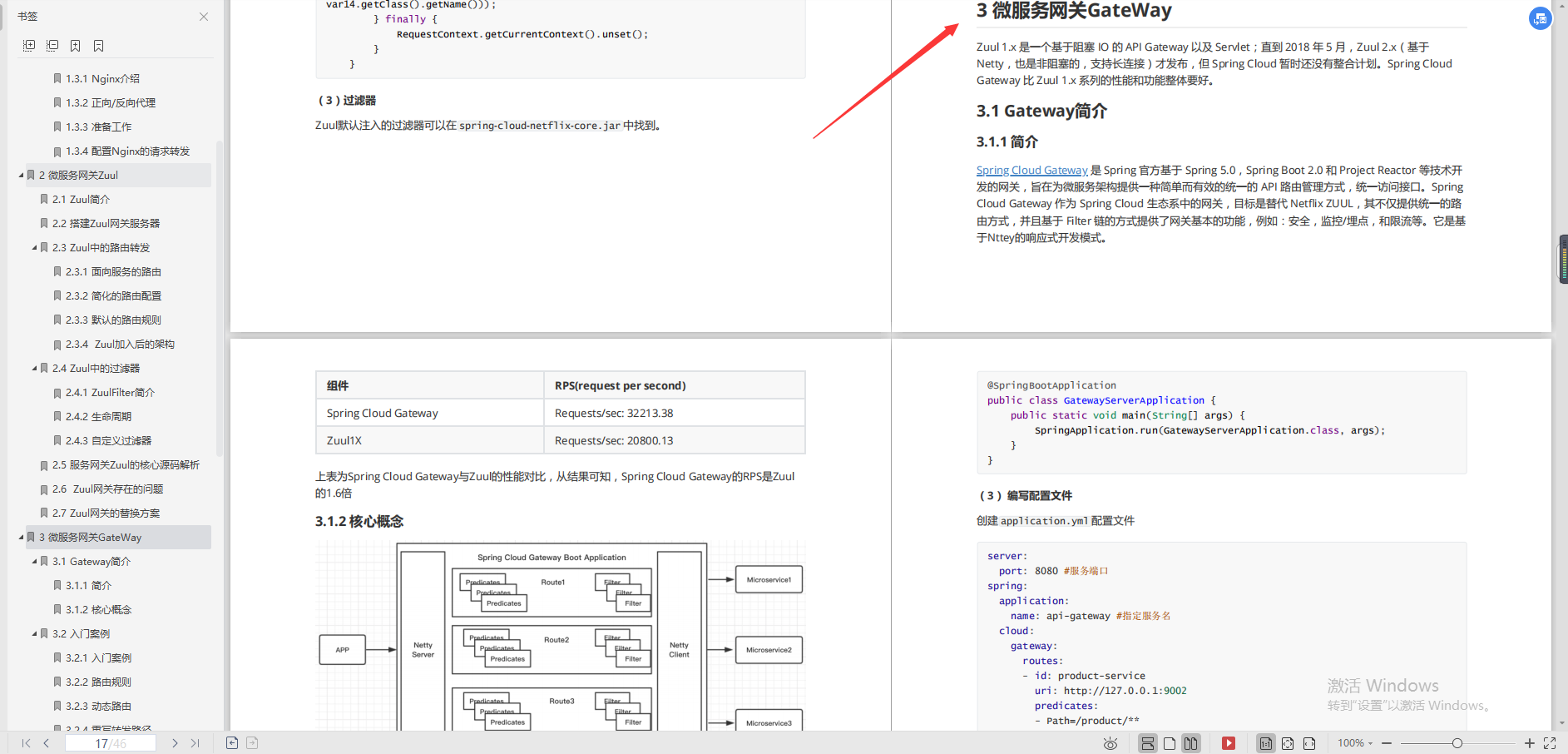Toggle two-page side-by-side layout

[1191, 743]
